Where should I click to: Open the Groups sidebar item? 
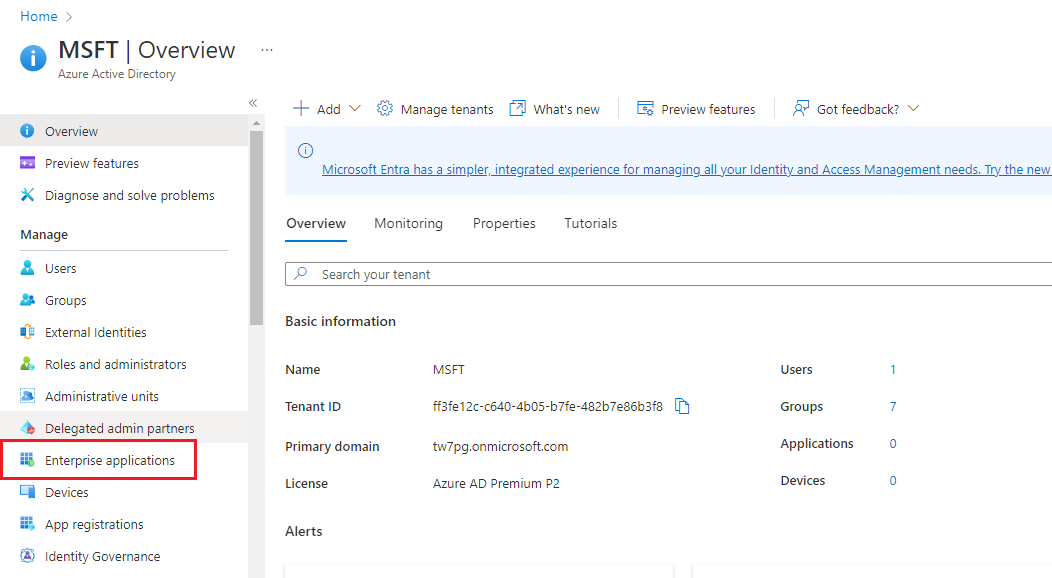(65, 300)
